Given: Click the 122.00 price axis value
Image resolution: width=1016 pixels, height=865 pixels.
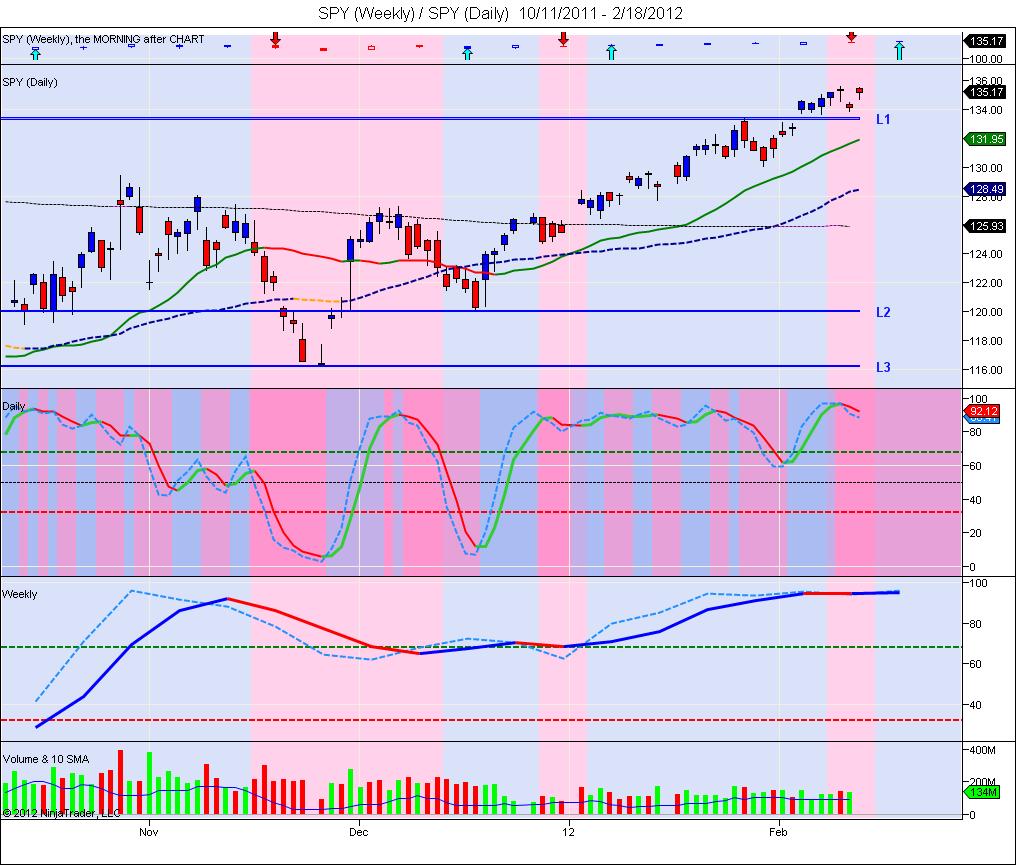Looking at the screenshot, I should click(986, 283).
